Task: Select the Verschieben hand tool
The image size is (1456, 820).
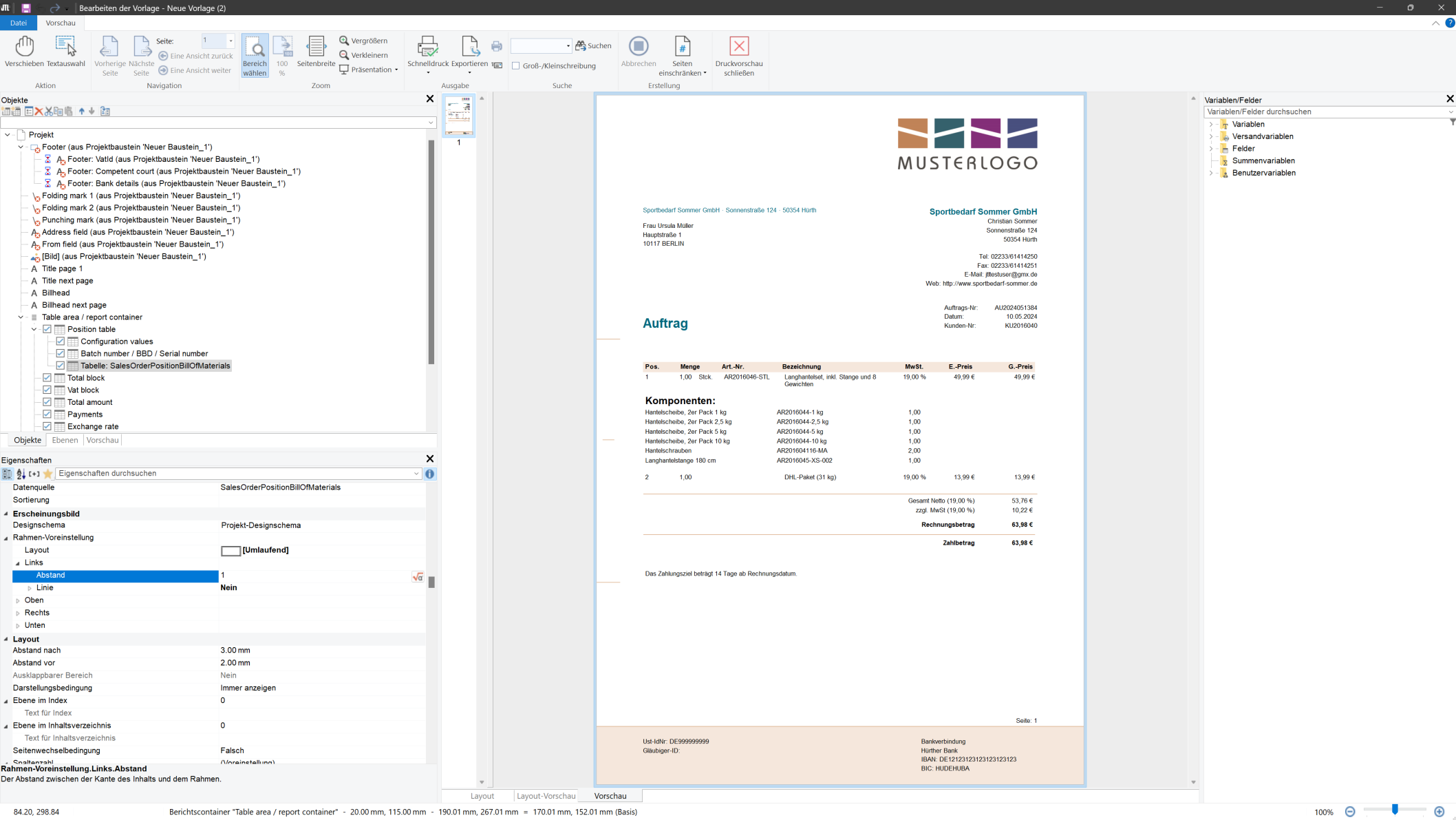Action: (x=24, y=51)
